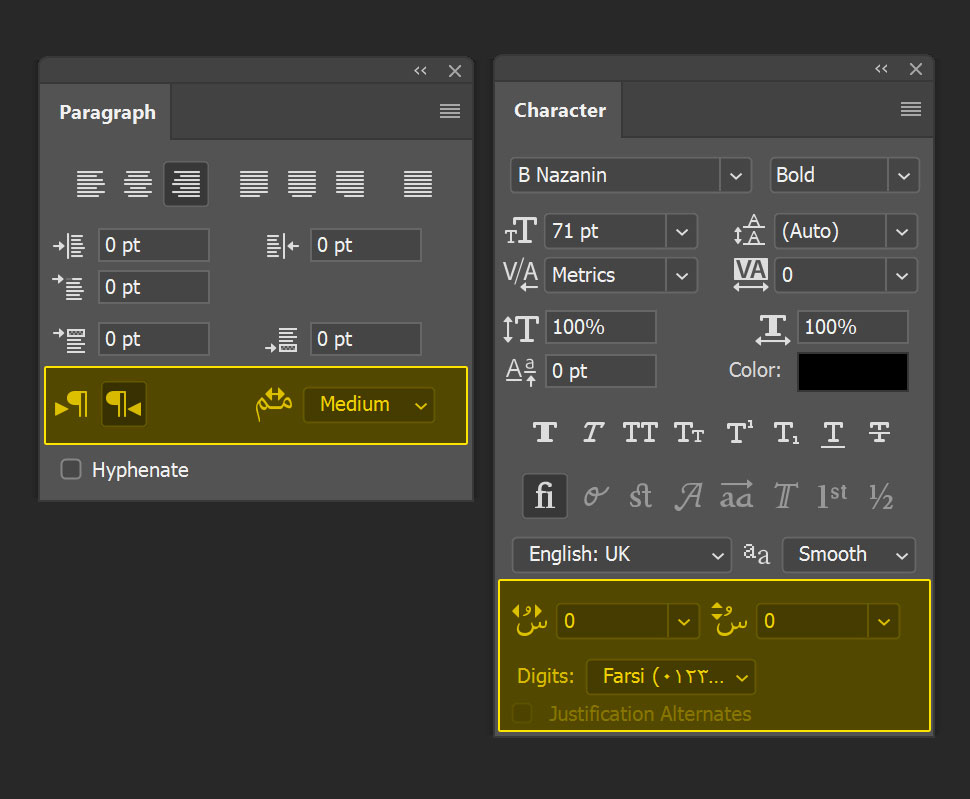
Task: Select center text alignment icon
Action: point(138,184)
